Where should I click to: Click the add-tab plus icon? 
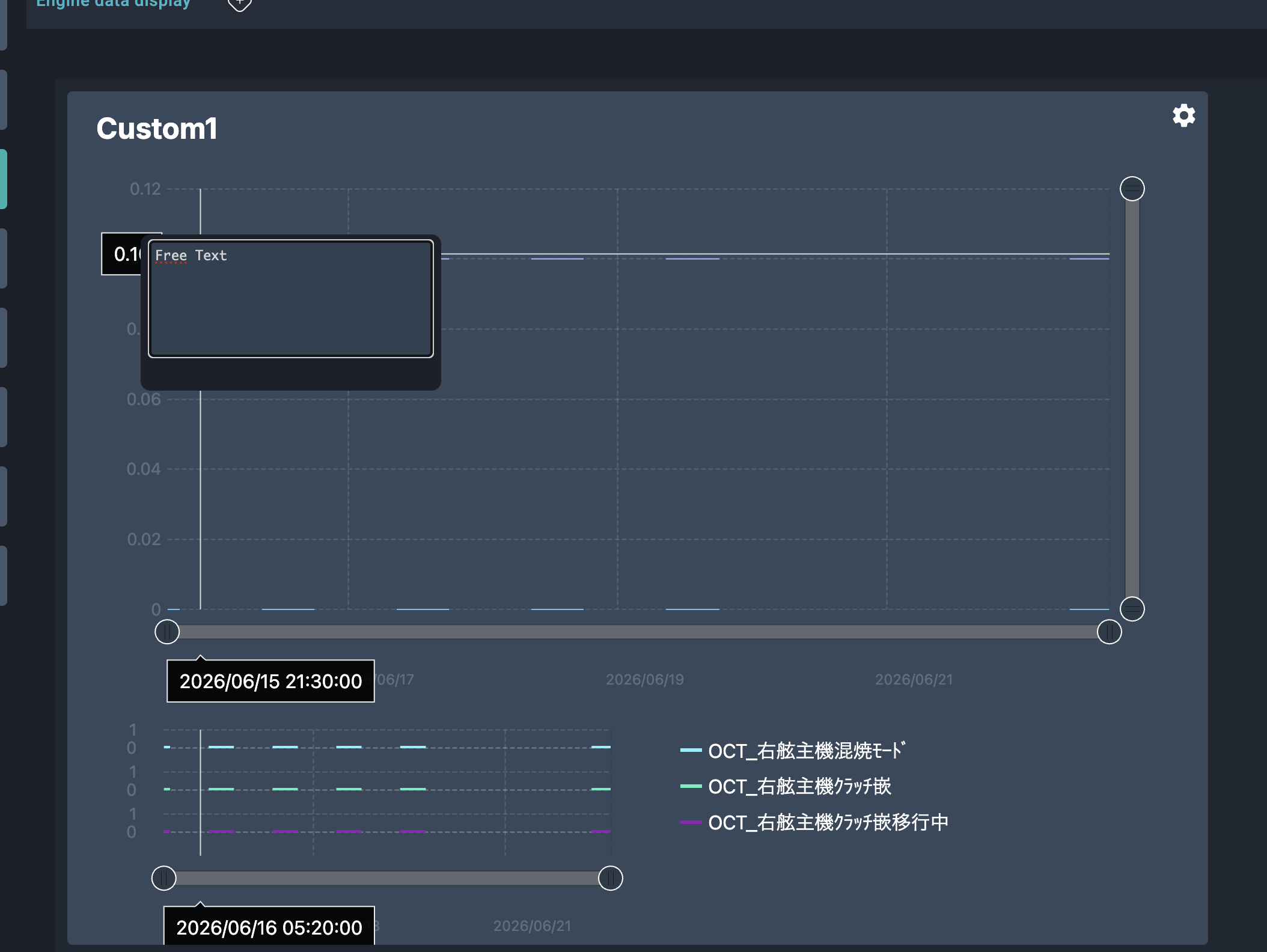239,4
